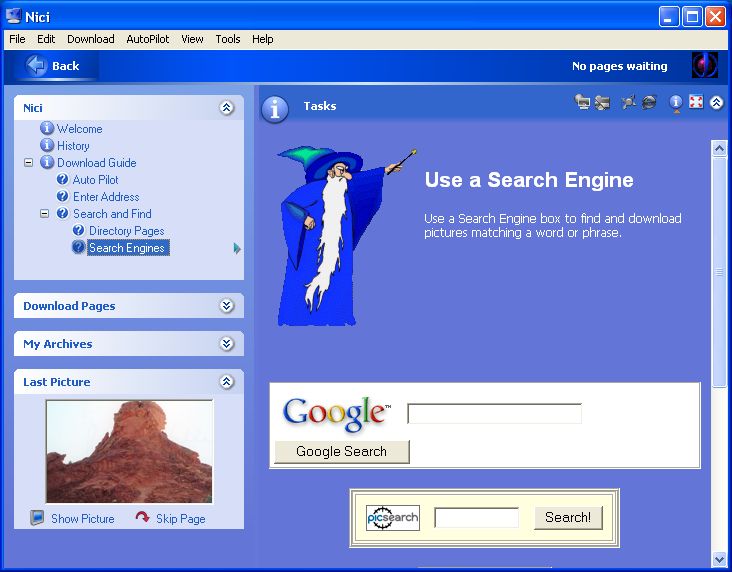Image resolution: width=732 pixels, height=572 pixels.
Task: Expand the Download Pages panel
Action: click(x=226, y=306)
